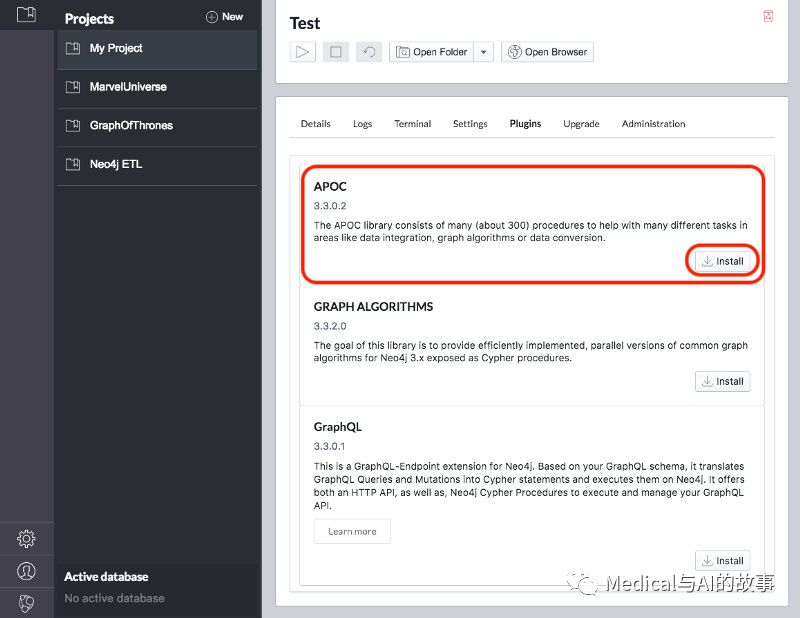Stop the Test database with stop button
This screenshot has height=618, width=800.
[336, 52]
